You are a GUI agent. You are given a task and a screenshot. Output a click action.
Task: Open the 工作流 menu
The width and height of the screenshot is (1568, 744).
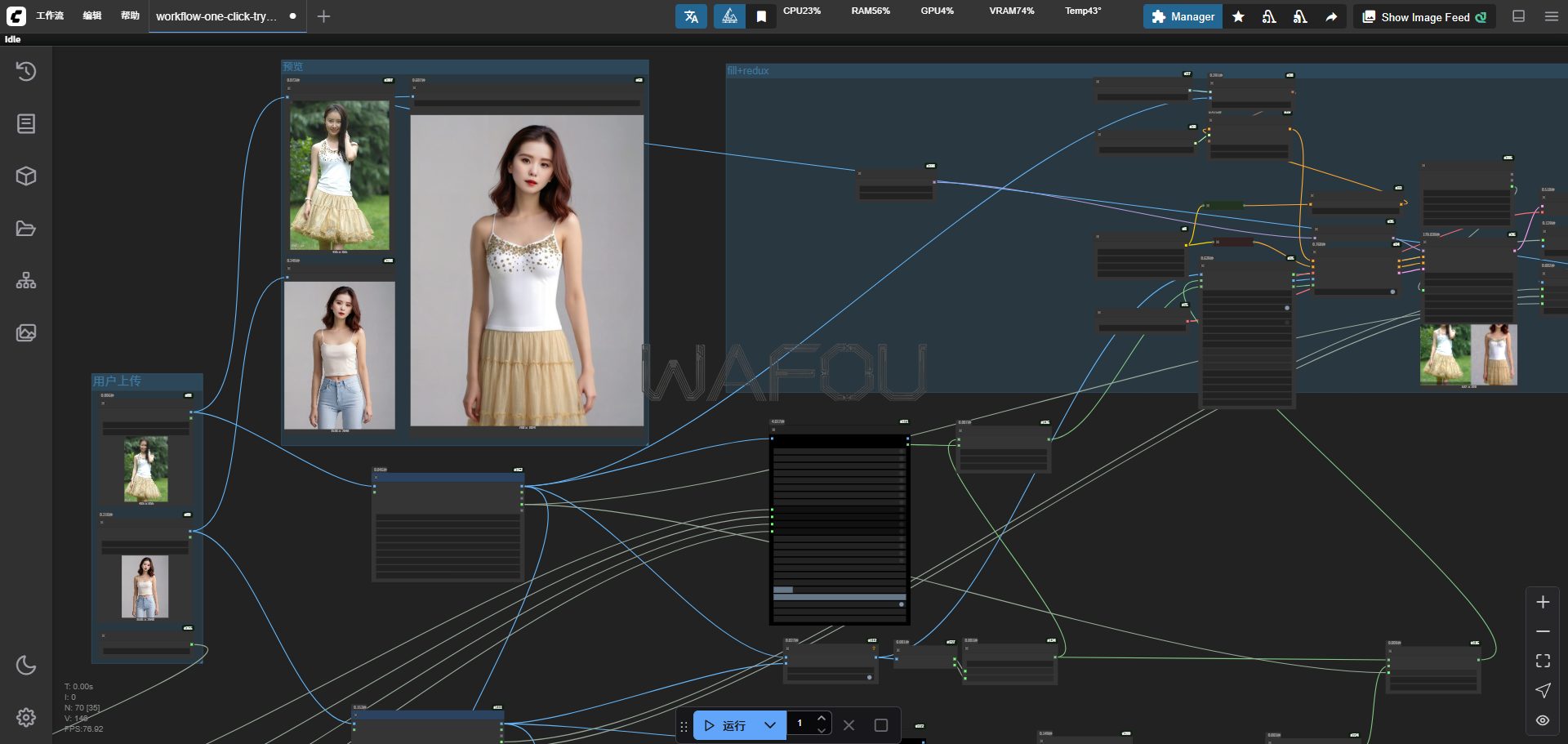coord(49,16)
